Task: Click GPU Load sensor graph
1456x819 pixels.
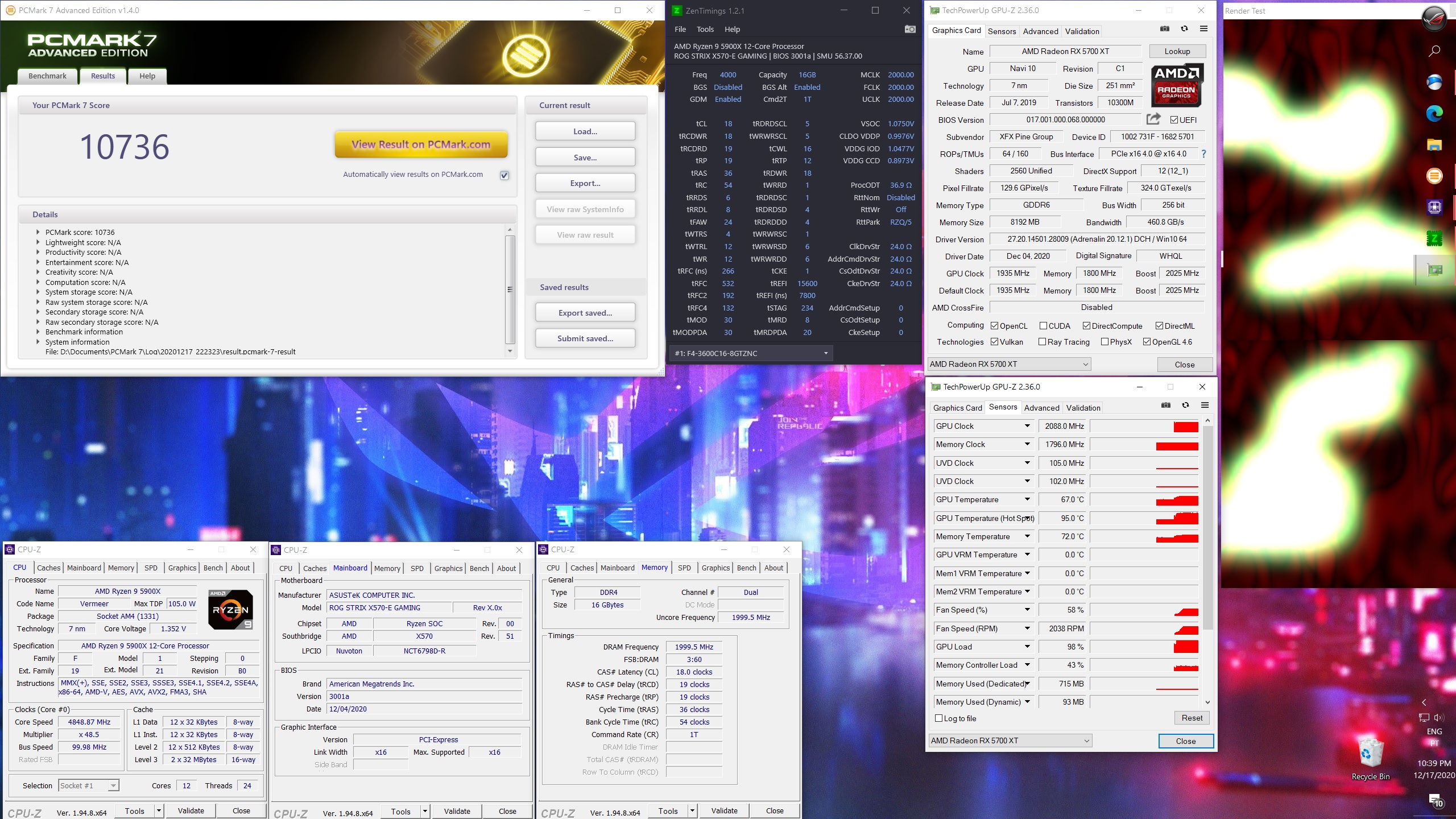Action: tap(1144, 647)
